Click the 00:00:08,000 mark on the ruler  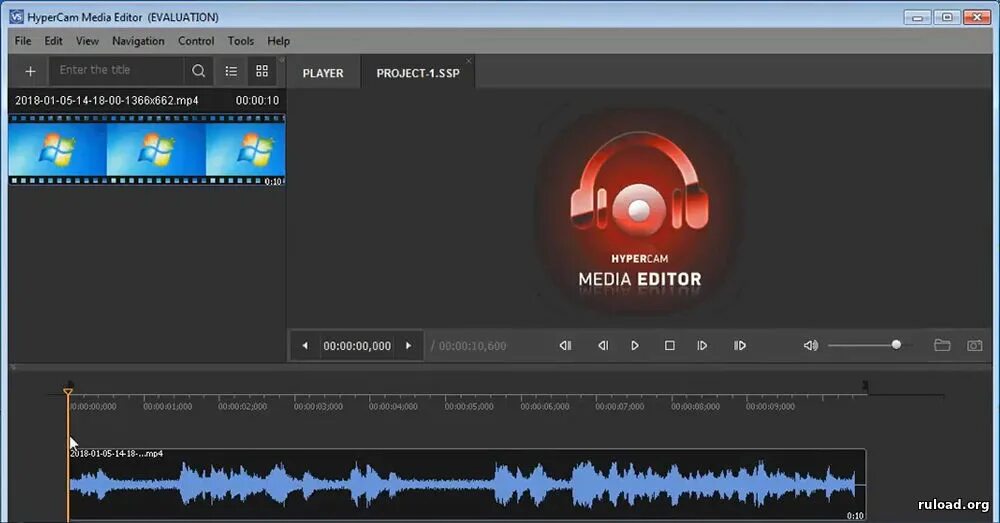695,406
